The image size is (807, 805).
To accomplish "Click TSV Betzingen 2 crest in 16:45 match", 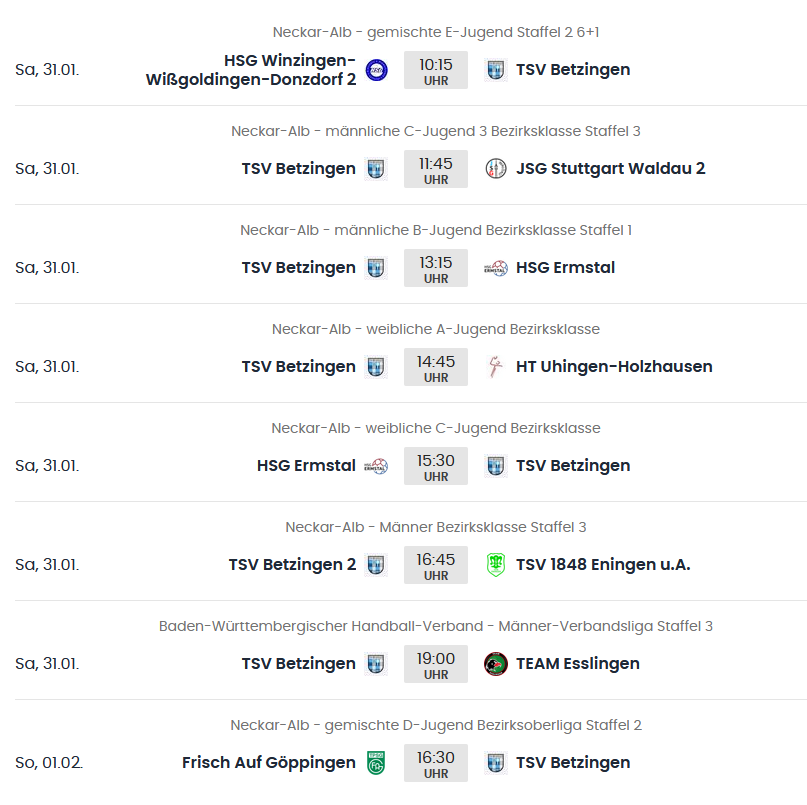I will point(376,565).
